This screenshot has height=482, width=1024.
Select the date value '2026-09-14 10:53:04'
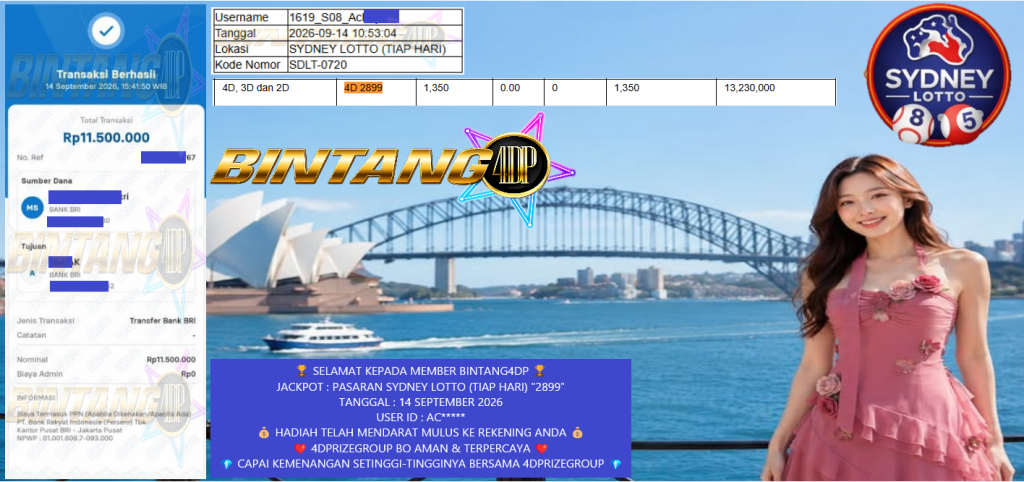[x=343, y=33]
